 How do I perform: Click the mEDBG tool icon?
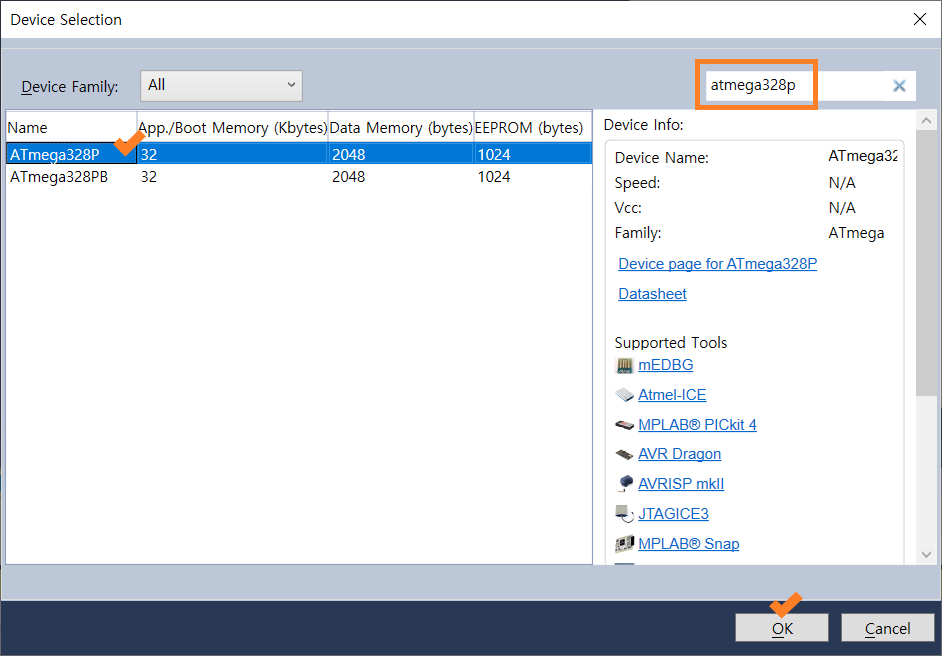point(625,365)
